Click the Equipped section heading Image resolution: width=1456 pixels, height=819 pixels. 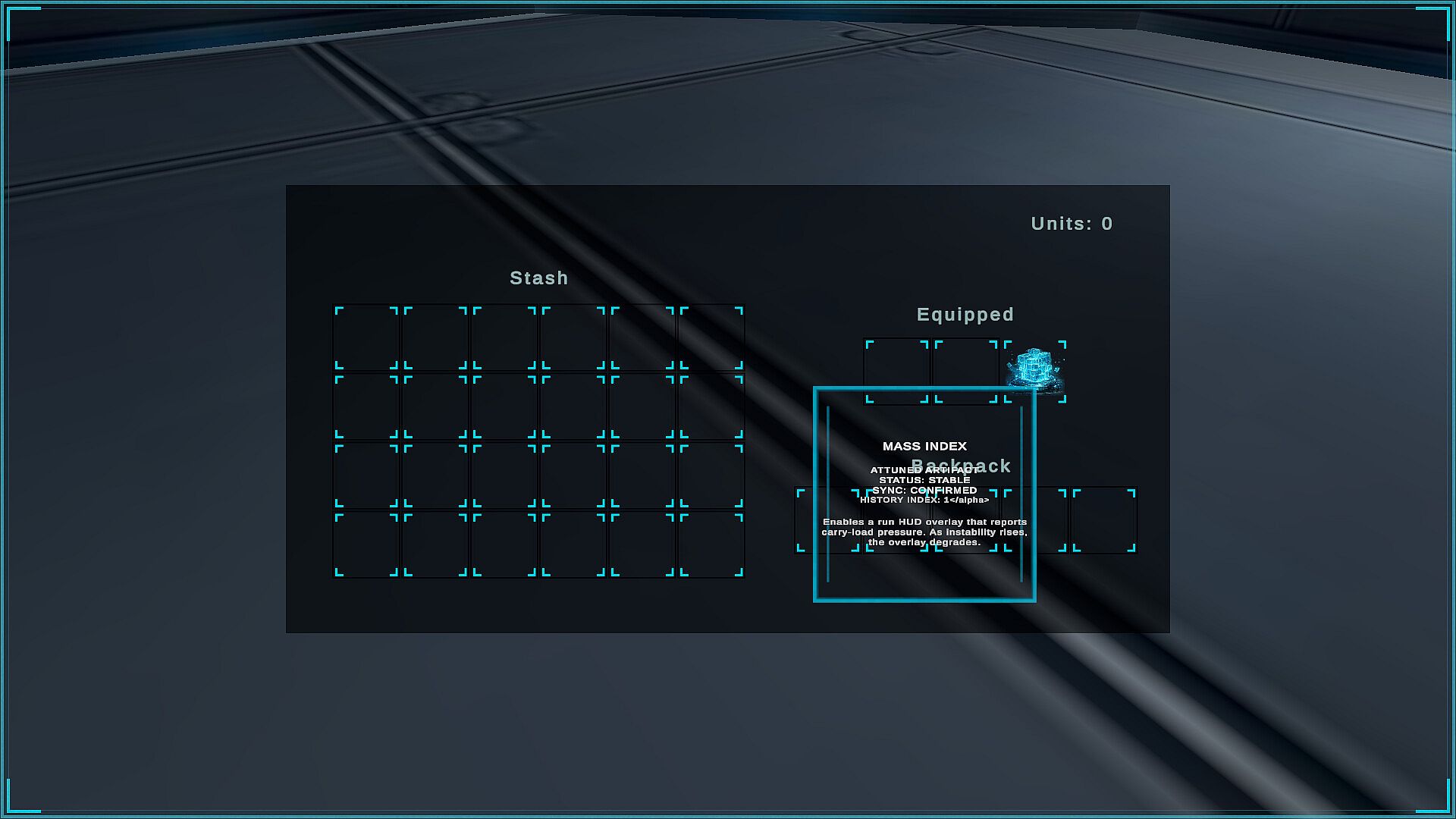[965, 315]
